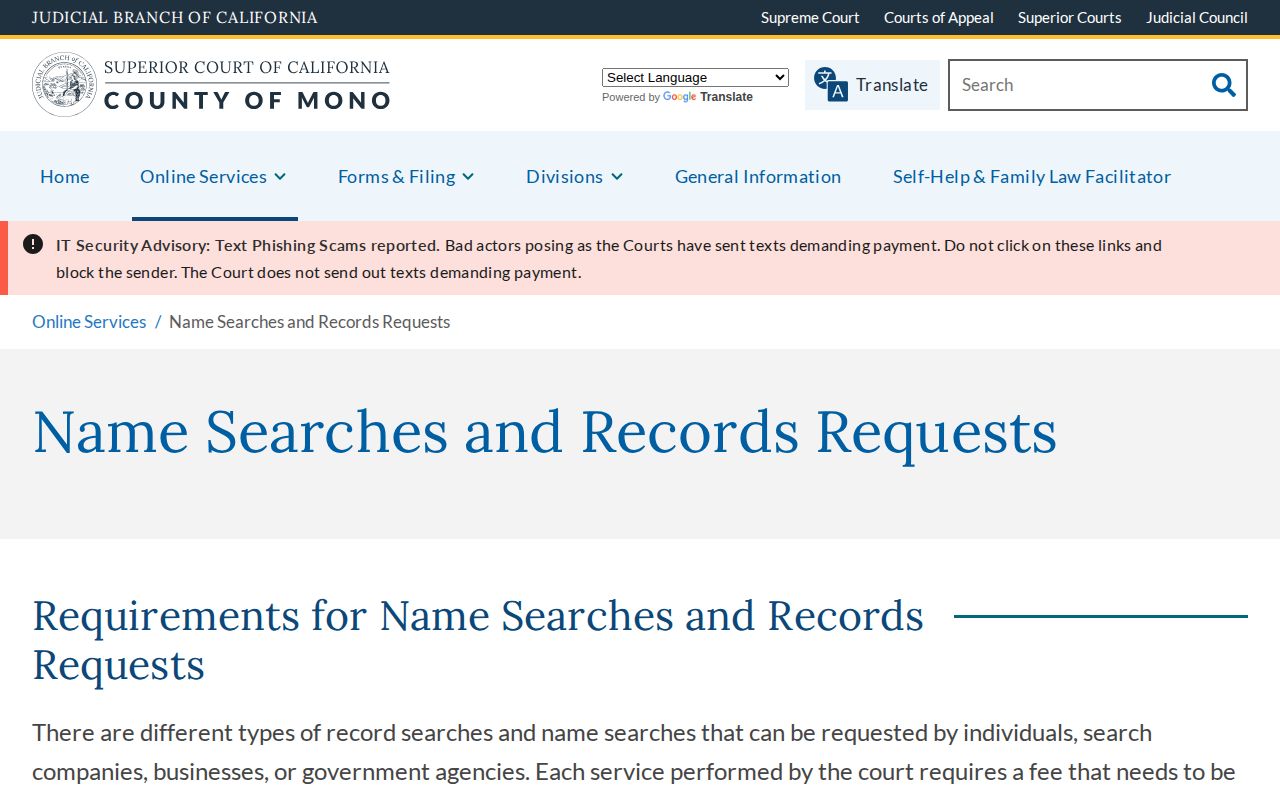Click the Superior Court County of Mono title
The height and width of the screenshot is (800, 1280).
(x=247, y=84)
